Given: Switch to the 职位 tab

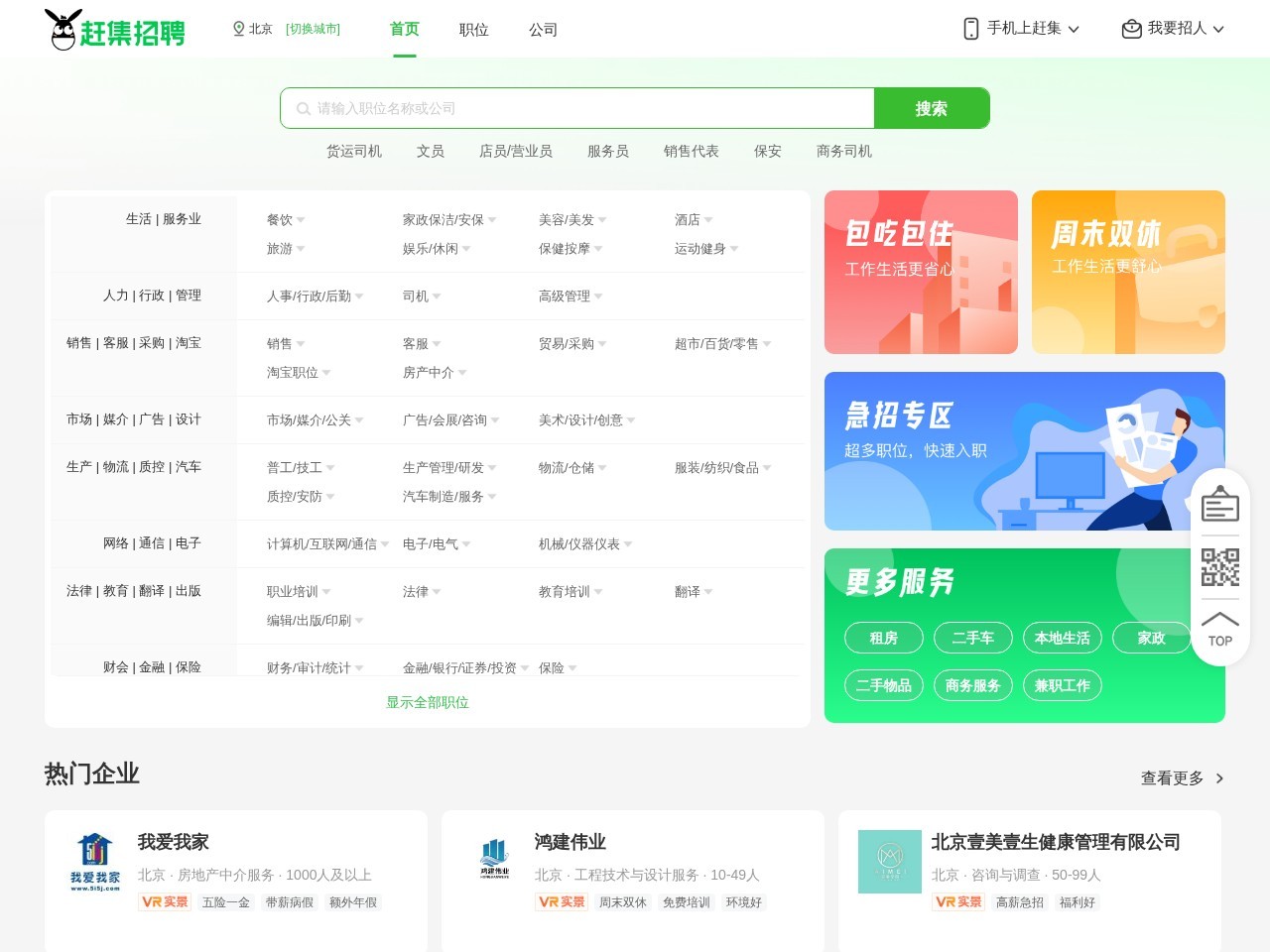Looking at the screenshot, I should (473, 30).
